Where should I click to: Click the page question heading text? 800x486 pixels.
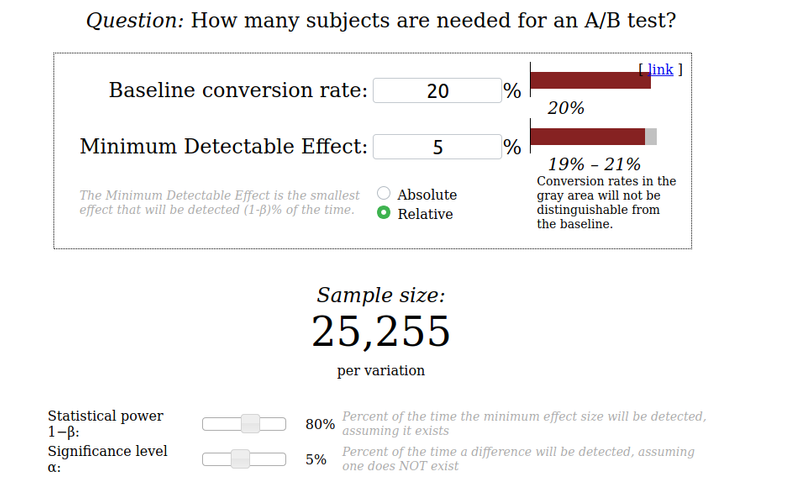point(381,21)
